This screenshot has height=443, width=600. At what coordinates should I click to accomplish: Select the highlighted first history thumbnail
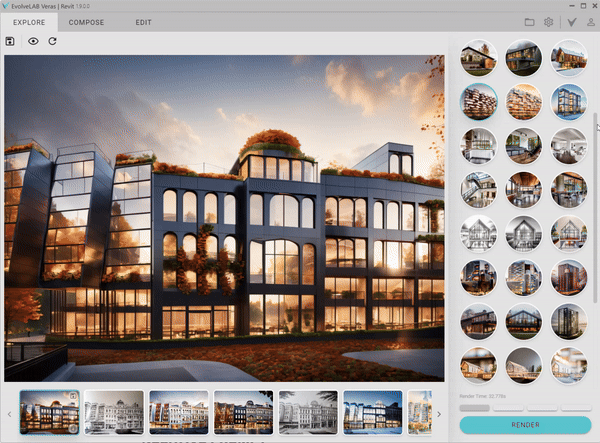pos(49,412)
